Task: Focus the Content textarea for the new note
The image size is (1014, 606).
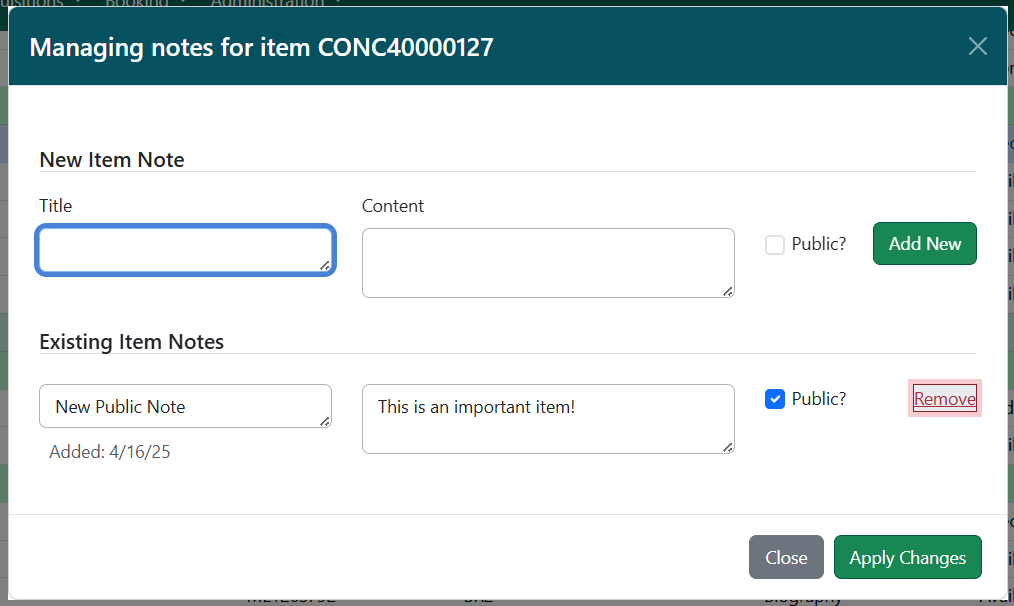Action: click(x=548, y=262)
